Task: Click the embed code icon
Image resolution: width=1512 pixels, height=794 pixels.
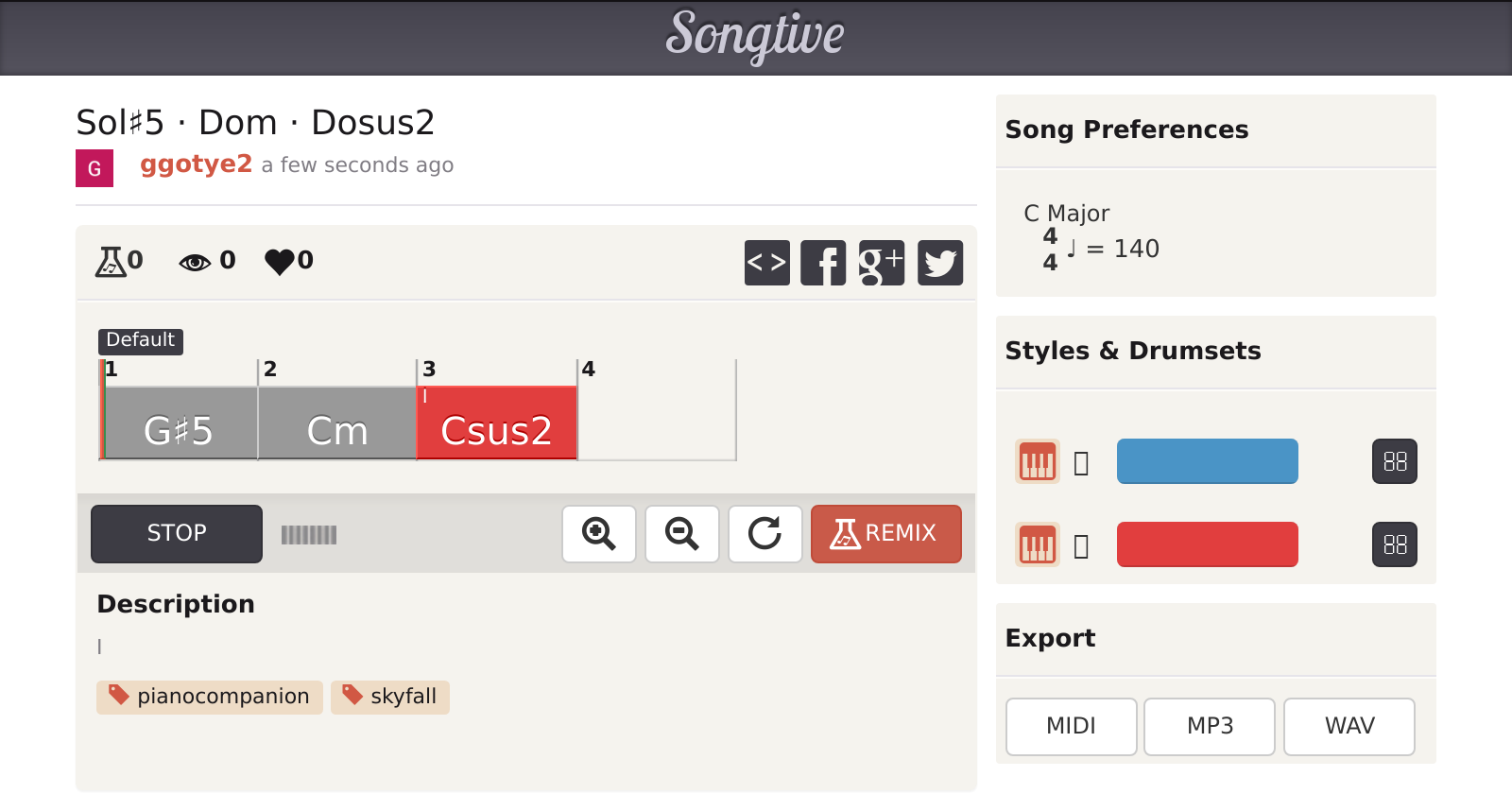Action: tap(766, 263)
